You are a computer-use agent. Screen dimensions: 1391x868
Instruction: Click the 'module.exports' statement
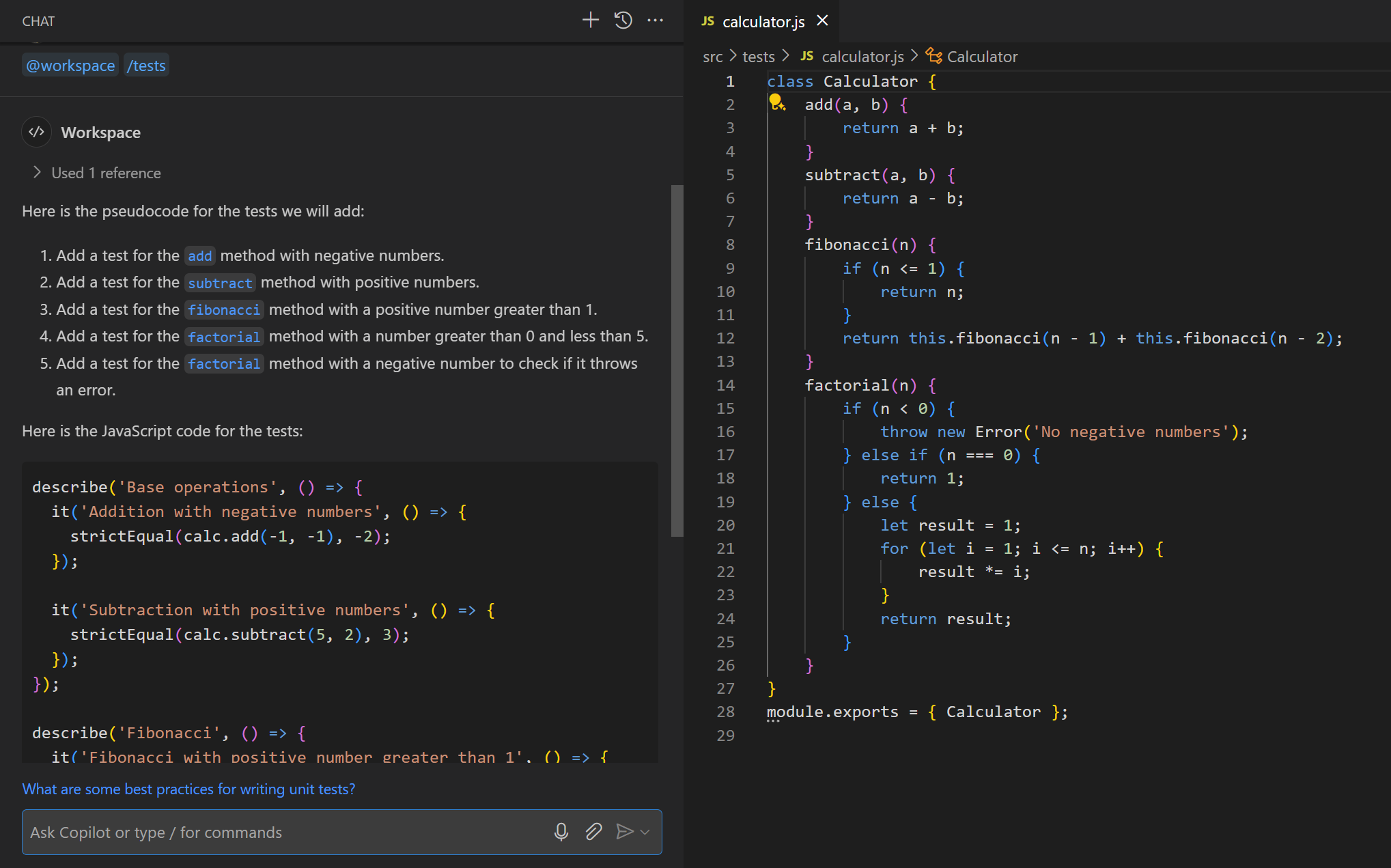coord(917,712)
